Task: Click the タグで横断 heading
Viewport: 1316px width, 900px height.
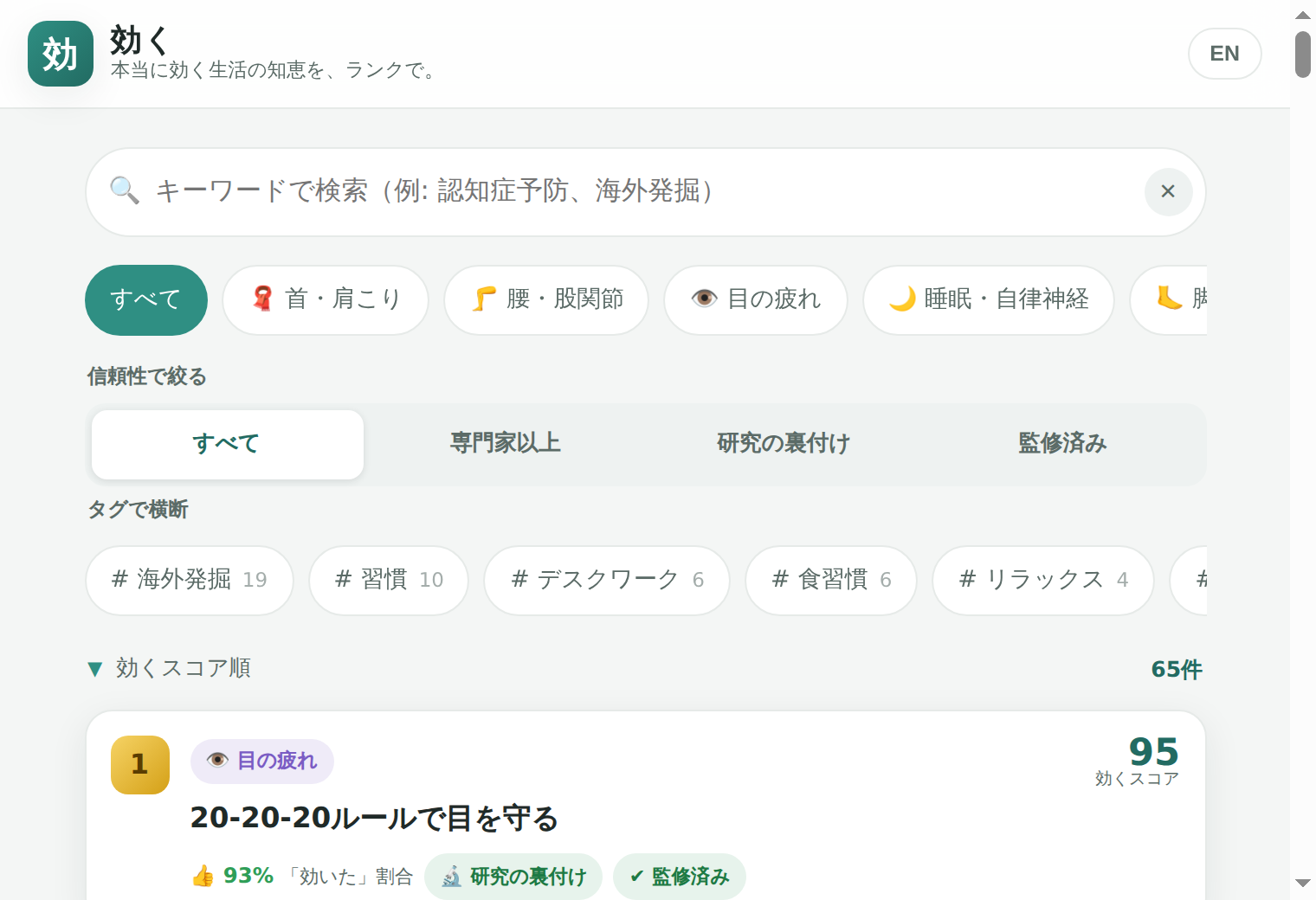Action: [x=138, y=510]
